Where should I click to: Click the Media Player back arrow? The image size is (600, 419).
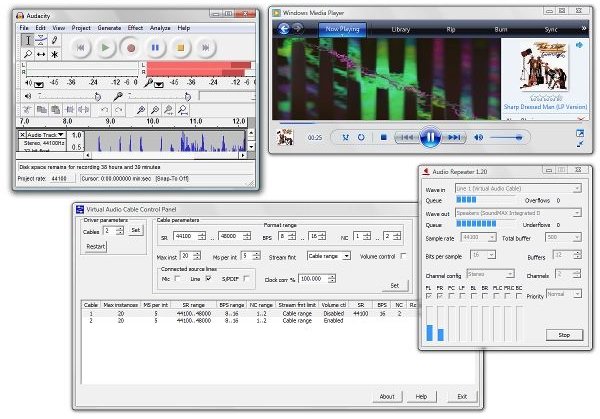pos(284,29)
